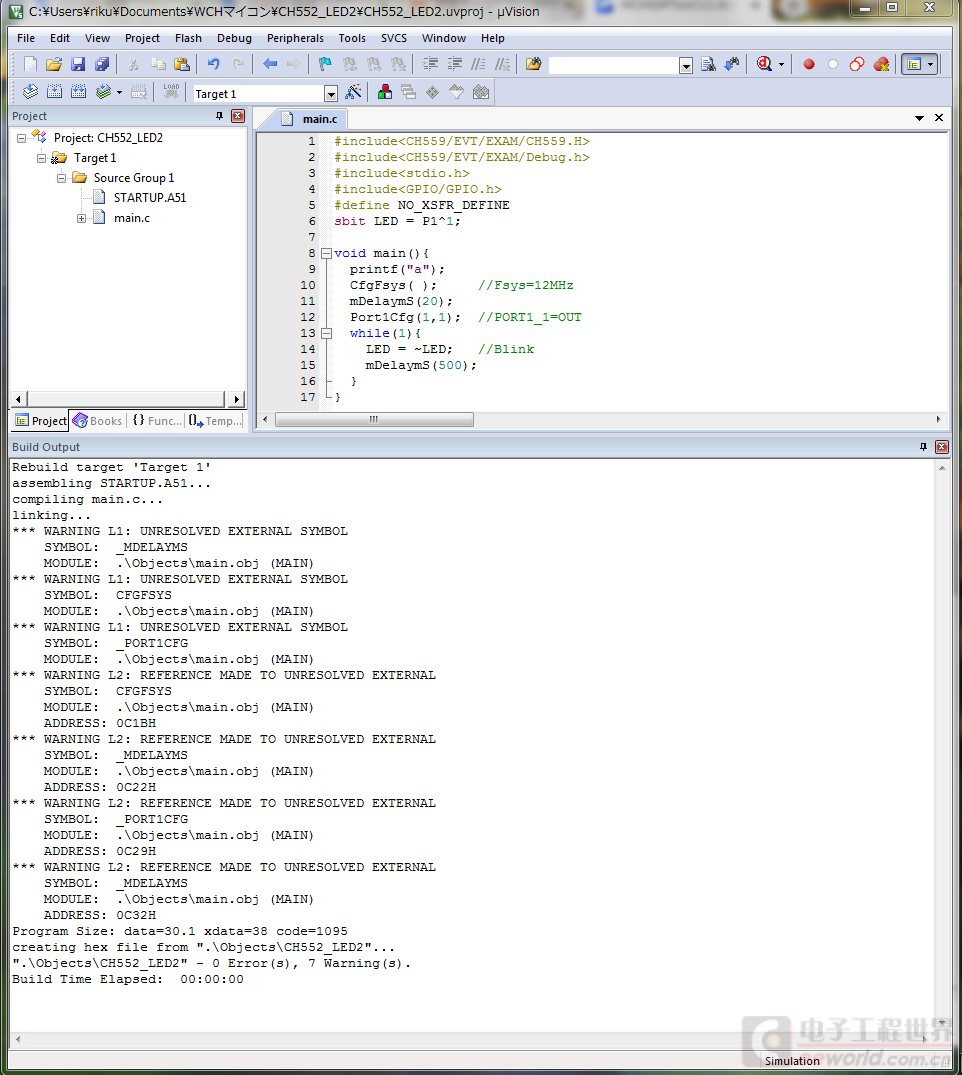Viewport: 962px width, 1075px height.
Task: Open the File menu
Action: (x=26, y=38)
